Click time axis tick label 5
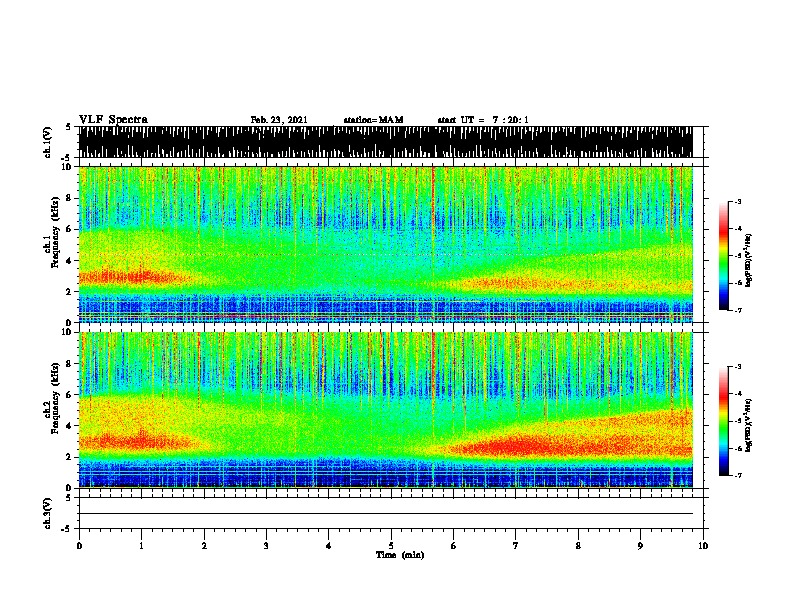The height and width of the screenshot is (612, 792). (391, 546)
